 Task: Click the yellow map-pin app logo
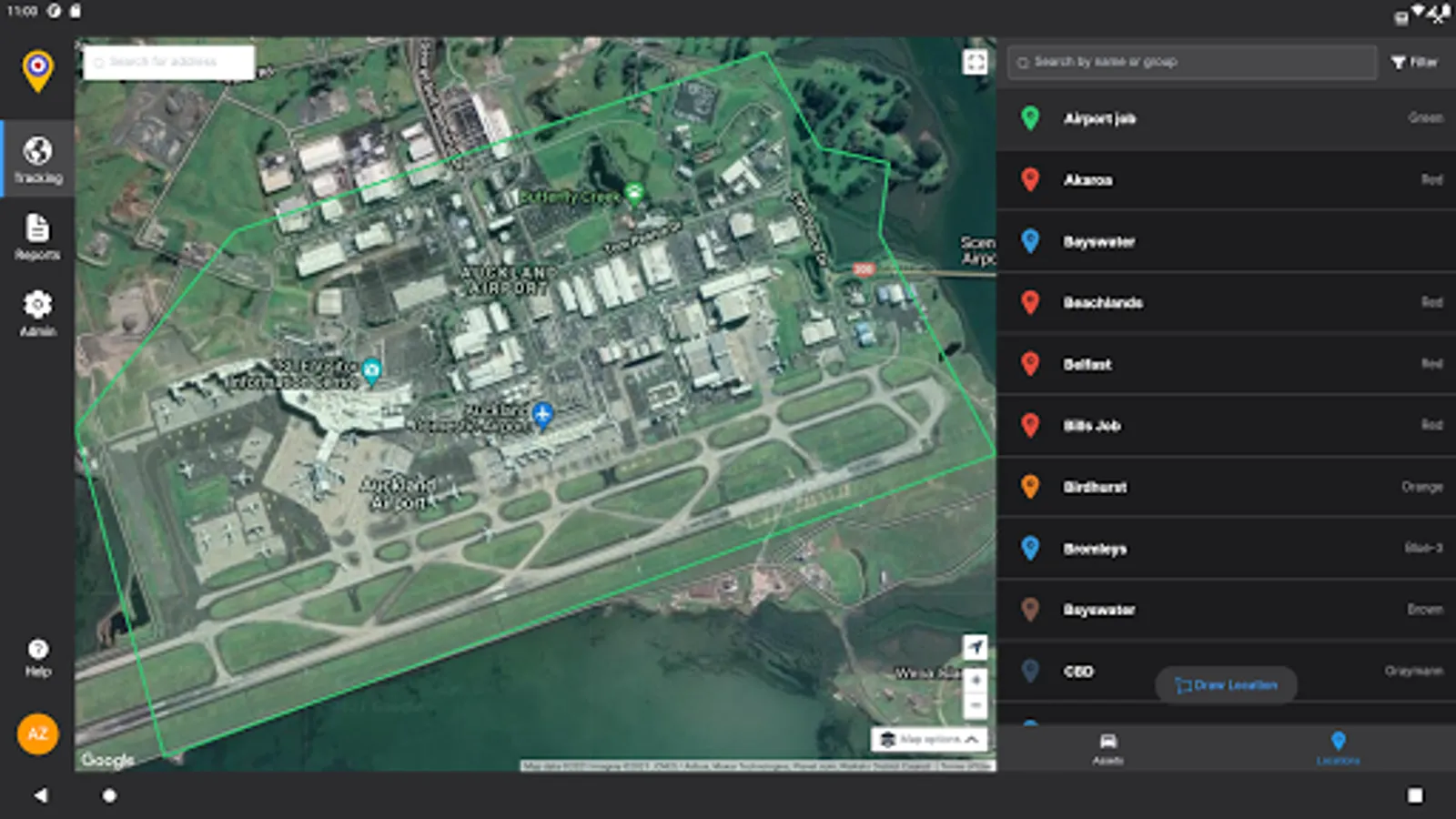click(x=37, y=70)
